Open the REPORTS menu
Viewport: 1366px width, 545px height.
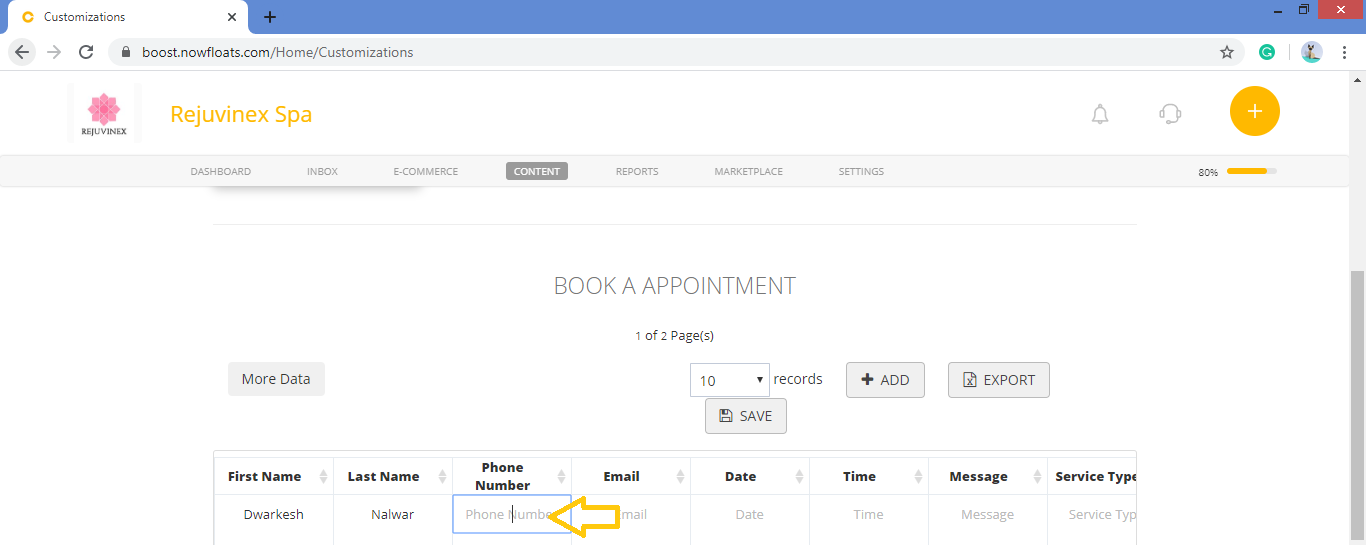[637, 171]
